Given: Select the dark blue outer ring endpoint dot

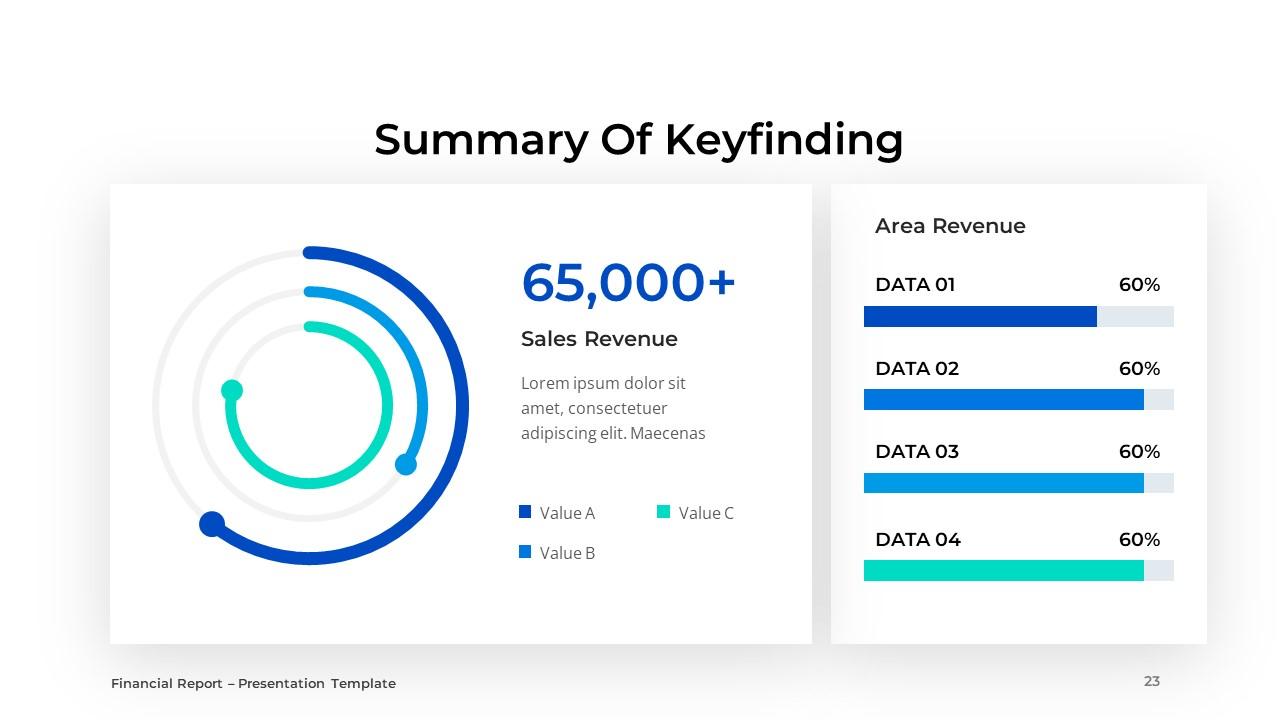Looking at the screenshot, I should [212, 524].
